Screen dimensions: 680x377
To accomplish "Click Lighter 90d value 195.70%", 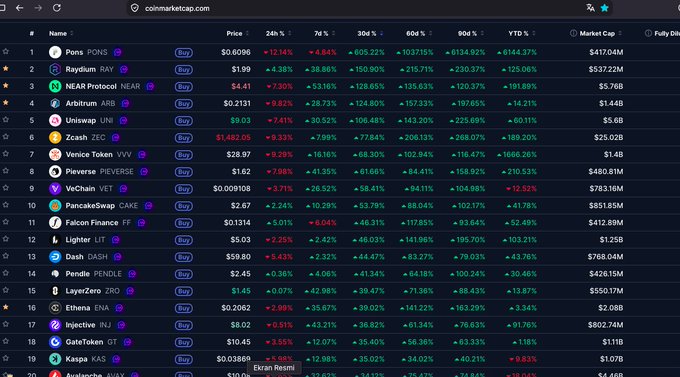I will click(x=468, y=239).
